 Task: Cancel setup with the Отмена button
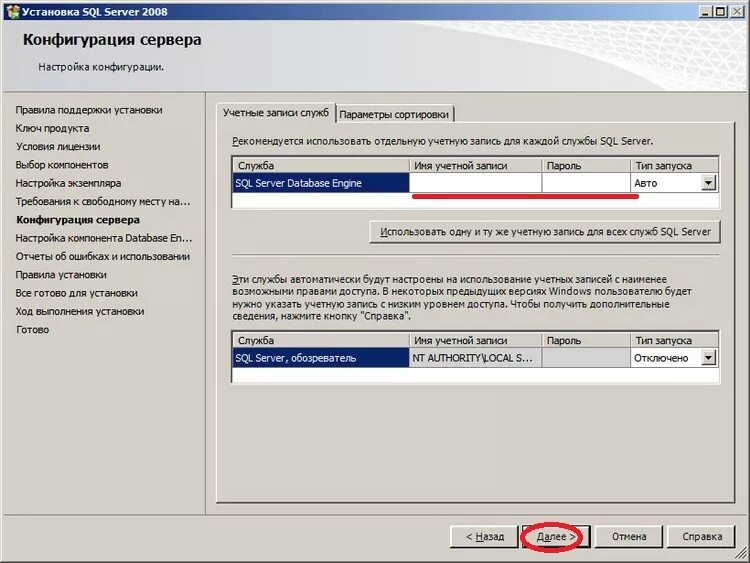[629, 537]
